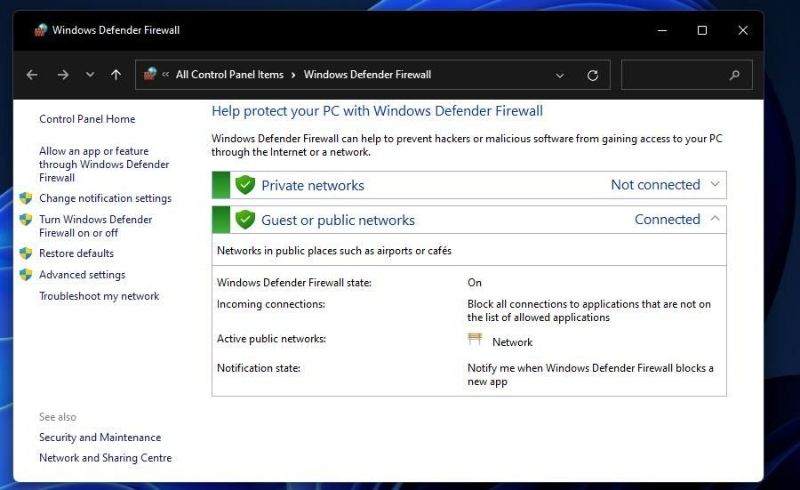Click the Forward arrow navigation button

coord(63,75)
